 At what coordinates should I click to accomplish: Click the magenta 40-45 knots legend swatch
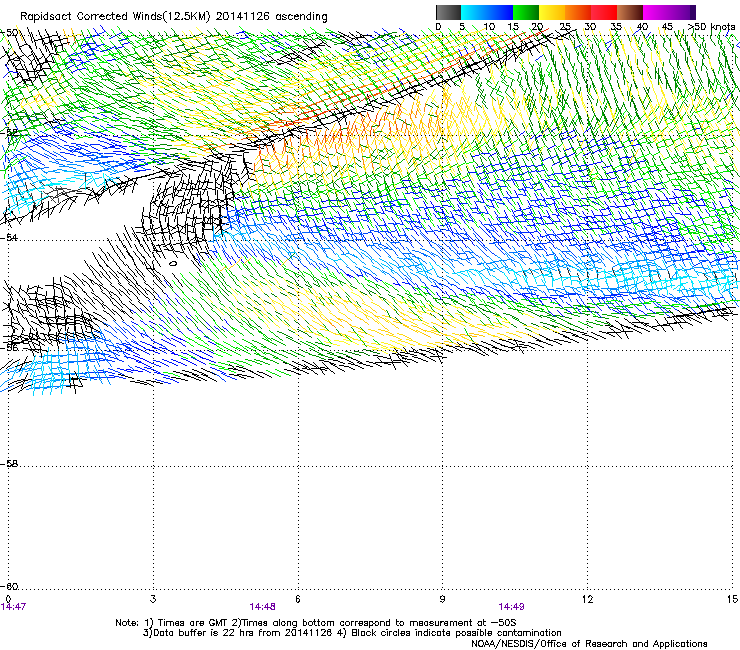point(656,12)
